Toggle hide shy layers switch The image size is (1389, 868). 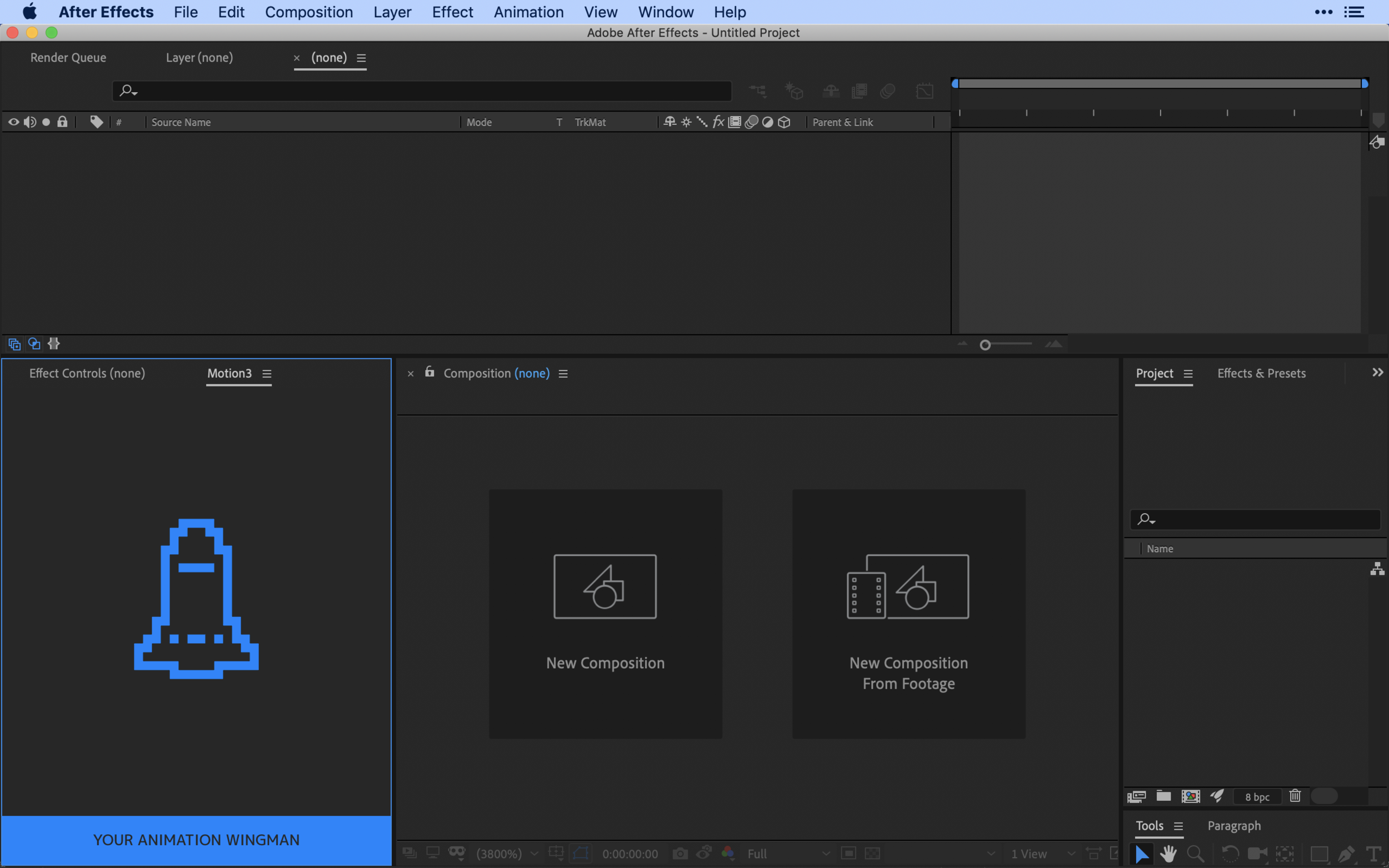[831, 91]
